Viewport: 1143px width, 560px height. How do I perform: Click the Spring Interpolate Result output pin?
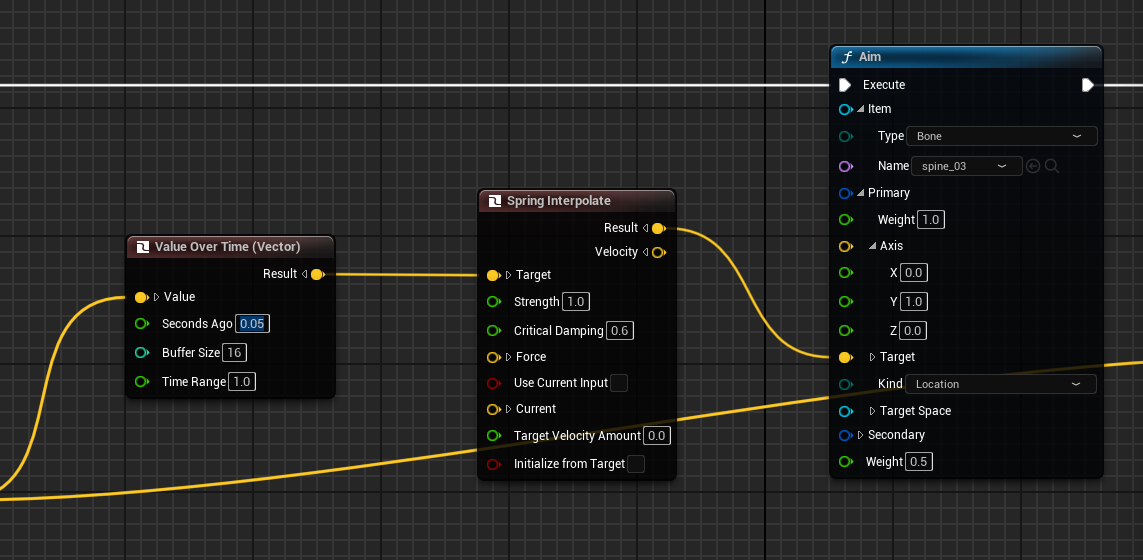(658, 228)
